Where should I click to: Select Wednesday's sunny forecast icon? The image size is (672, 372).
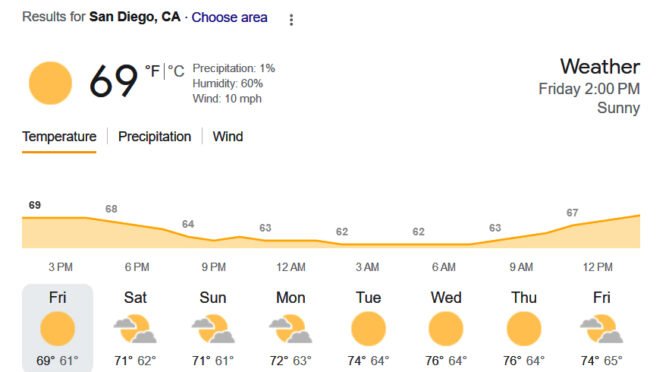point(446,329)
